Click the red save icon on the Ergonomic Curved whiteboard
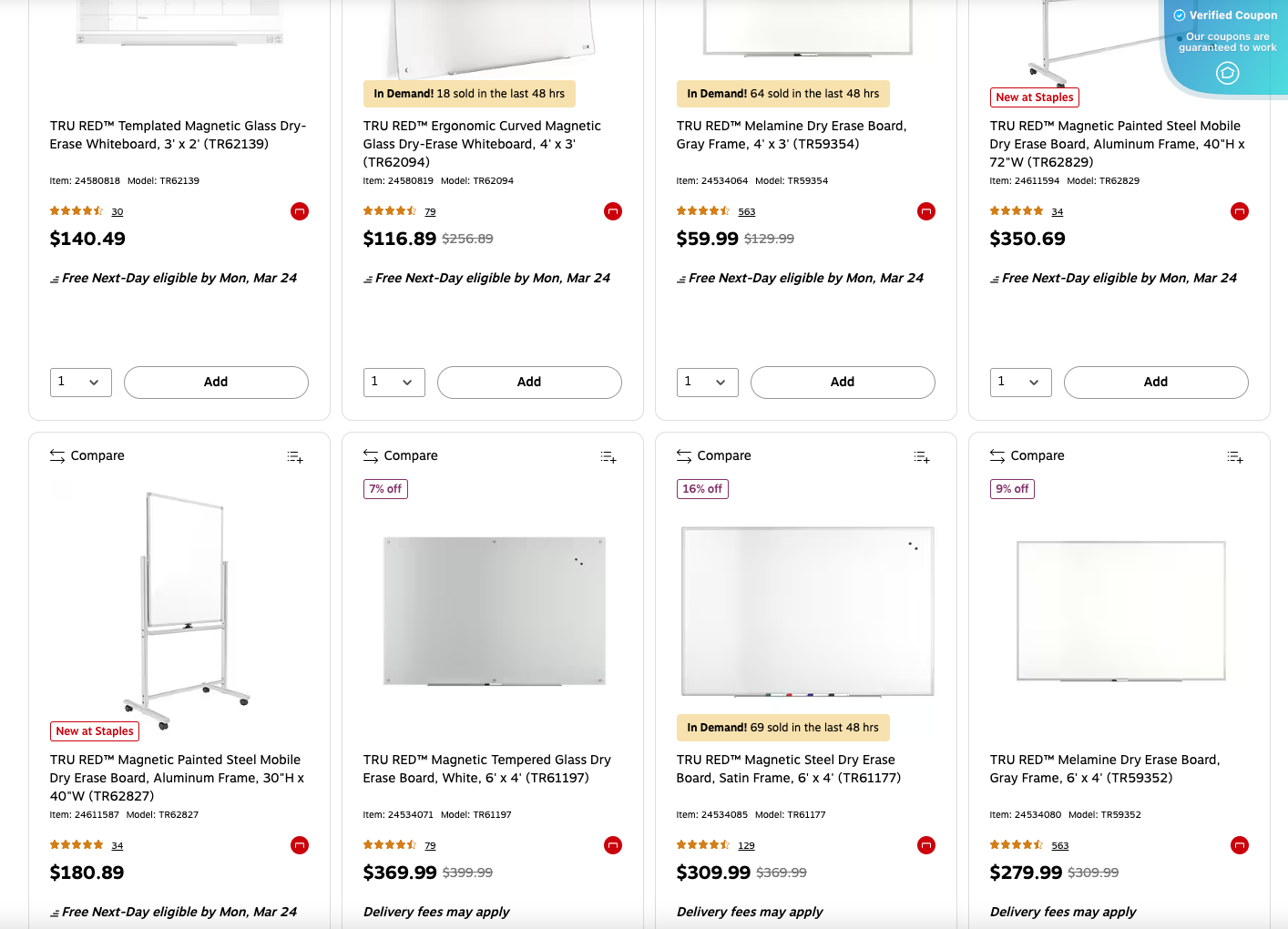The height and width of the screenshot is (929, 1288). pyautogui.click(x=612, y=210)
